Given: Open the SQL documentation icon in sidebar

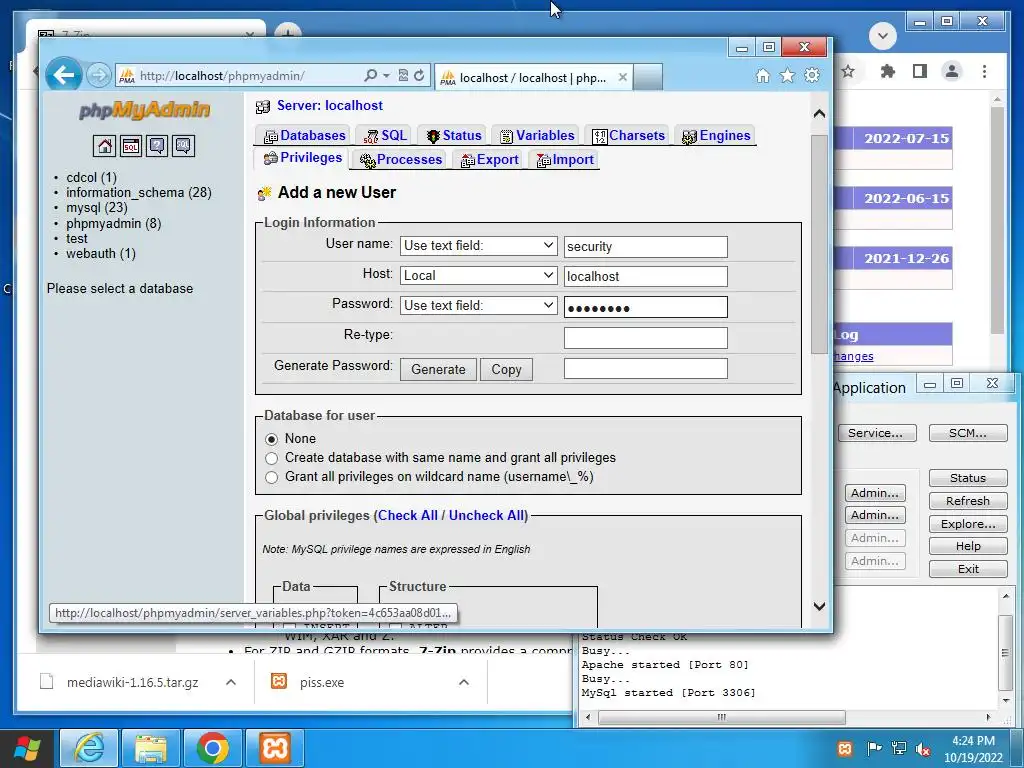Looking at the screenshot, I should pos(184,146).
